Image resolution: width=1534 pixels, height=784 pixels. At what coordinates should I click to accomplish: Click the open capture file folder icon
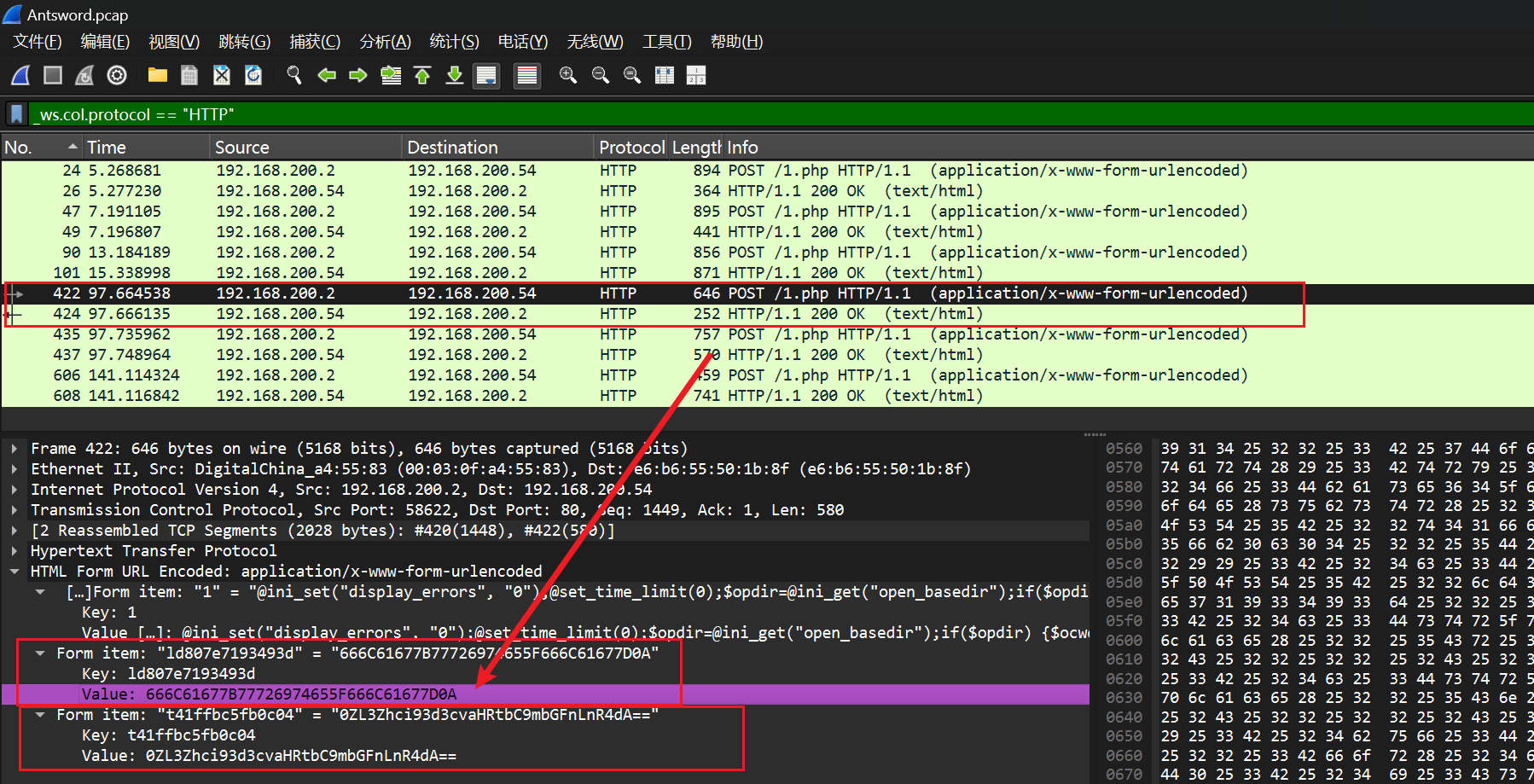point(157,75)
